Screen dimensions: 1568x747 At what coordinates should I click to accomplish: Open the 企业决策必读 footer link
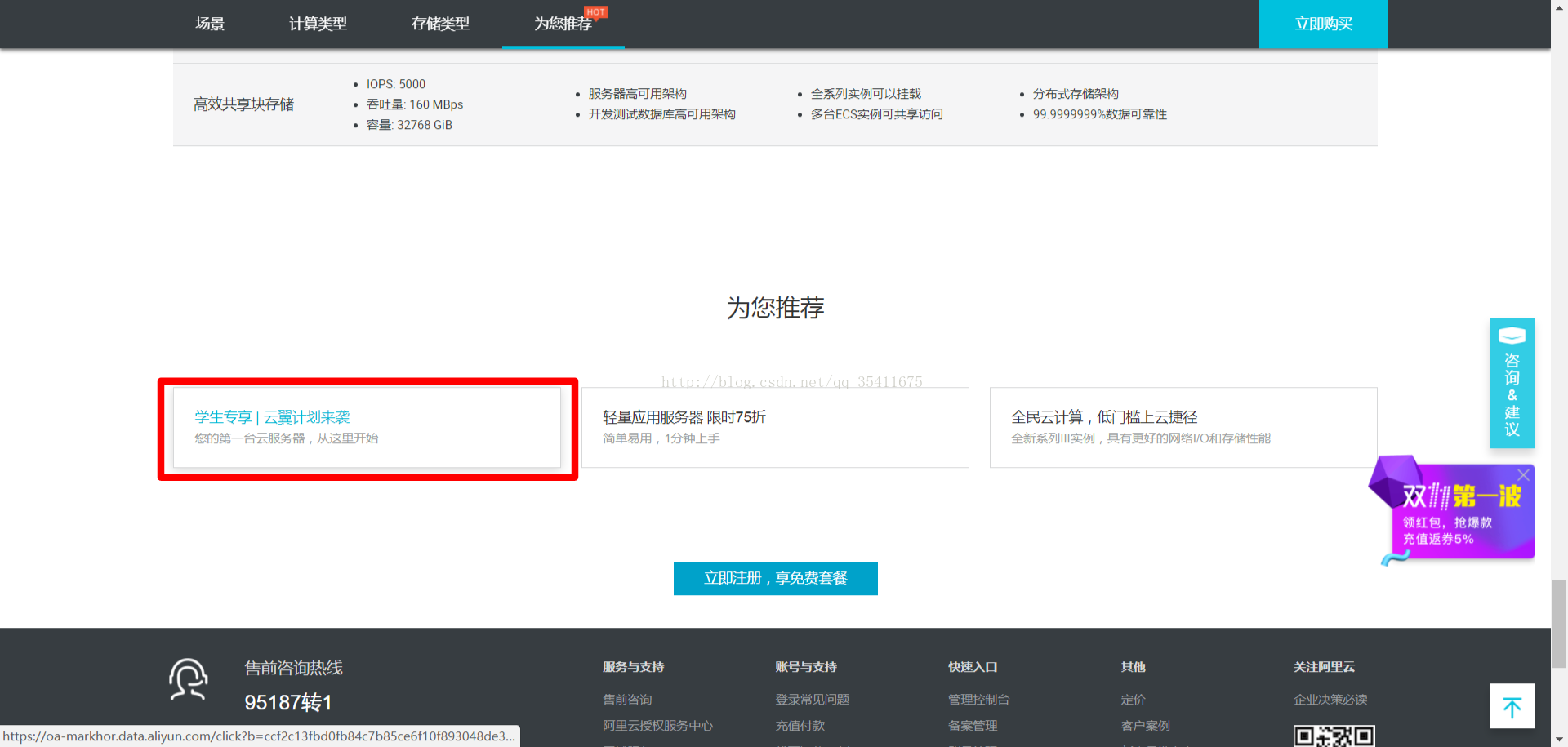(1330, 700)
